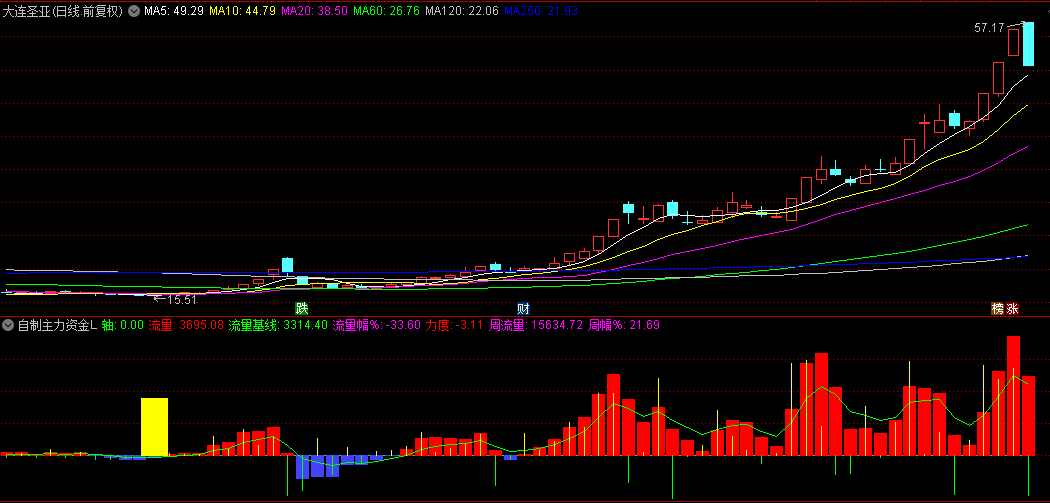Viewport: 1050px width, 503px height.
Task: Expand dropdown next to 大连圣亚 chart title
Action: (134, 11)
